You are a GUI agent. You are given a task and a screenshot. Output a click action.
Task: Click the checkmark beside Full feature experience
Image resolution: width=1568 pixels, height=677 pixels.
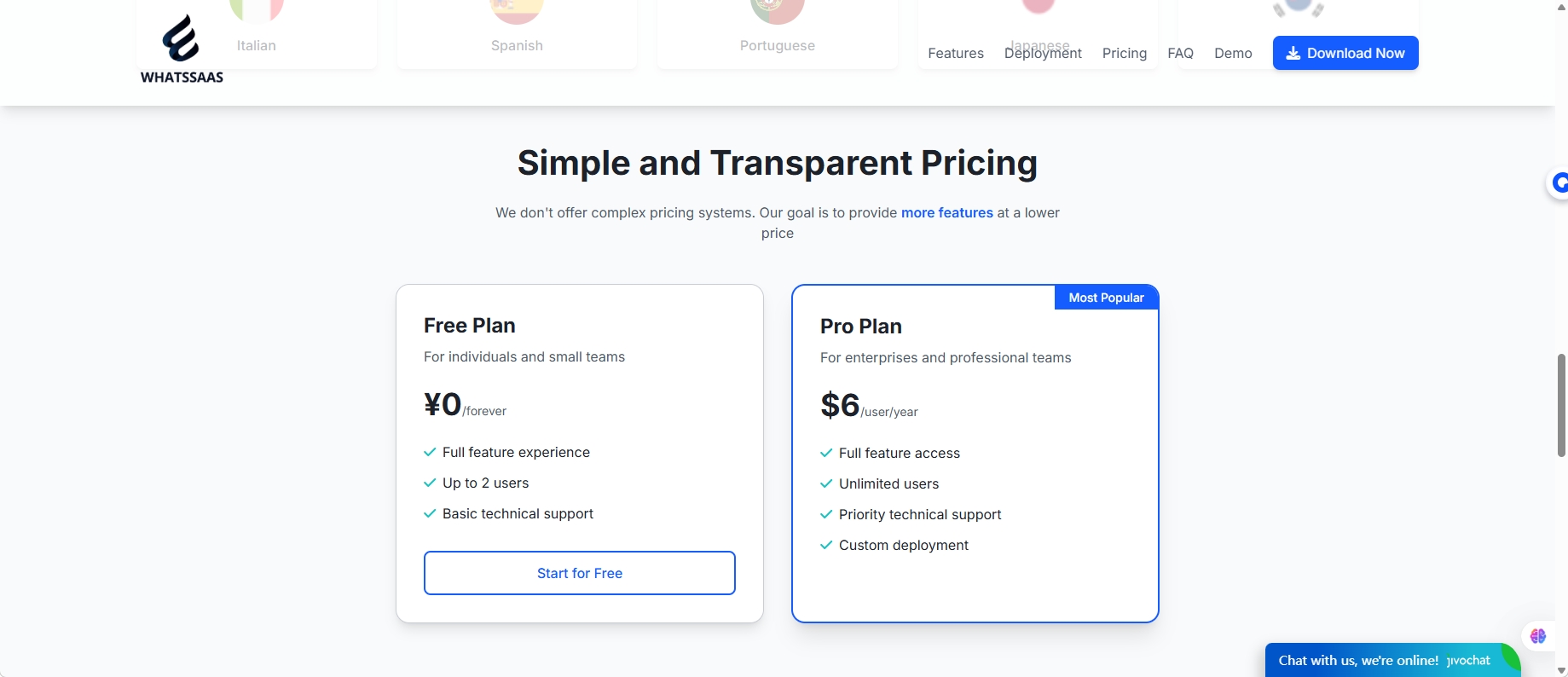(430, 452)
